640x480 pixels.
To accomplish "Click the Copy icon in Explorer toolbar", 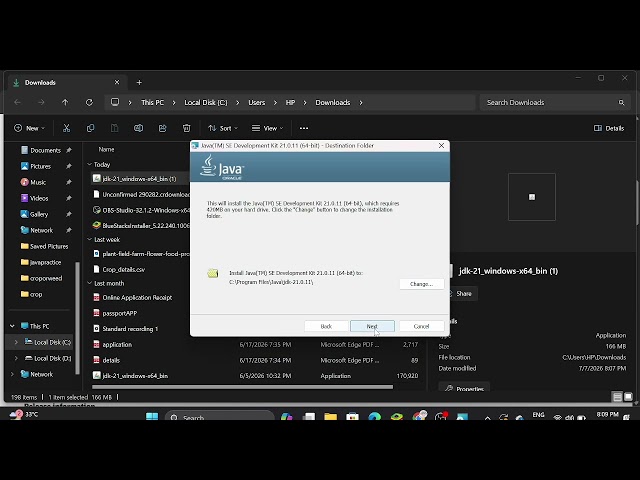I will click(x=90, y=128).
